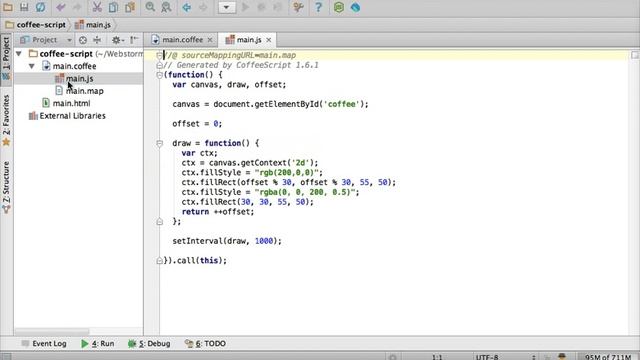Viewport: 640px width, 360px height.
Task: Open the Event Log tool window
Action: (44, 344)
